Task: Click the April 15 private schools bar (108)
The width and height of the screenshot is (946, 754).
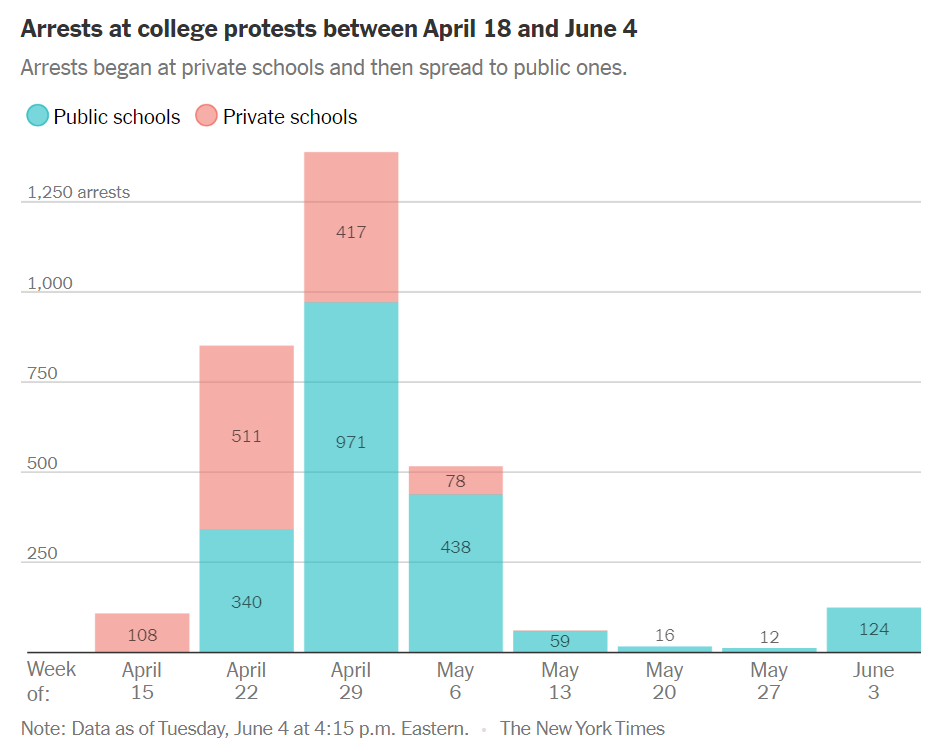Action: pos(142,633)
